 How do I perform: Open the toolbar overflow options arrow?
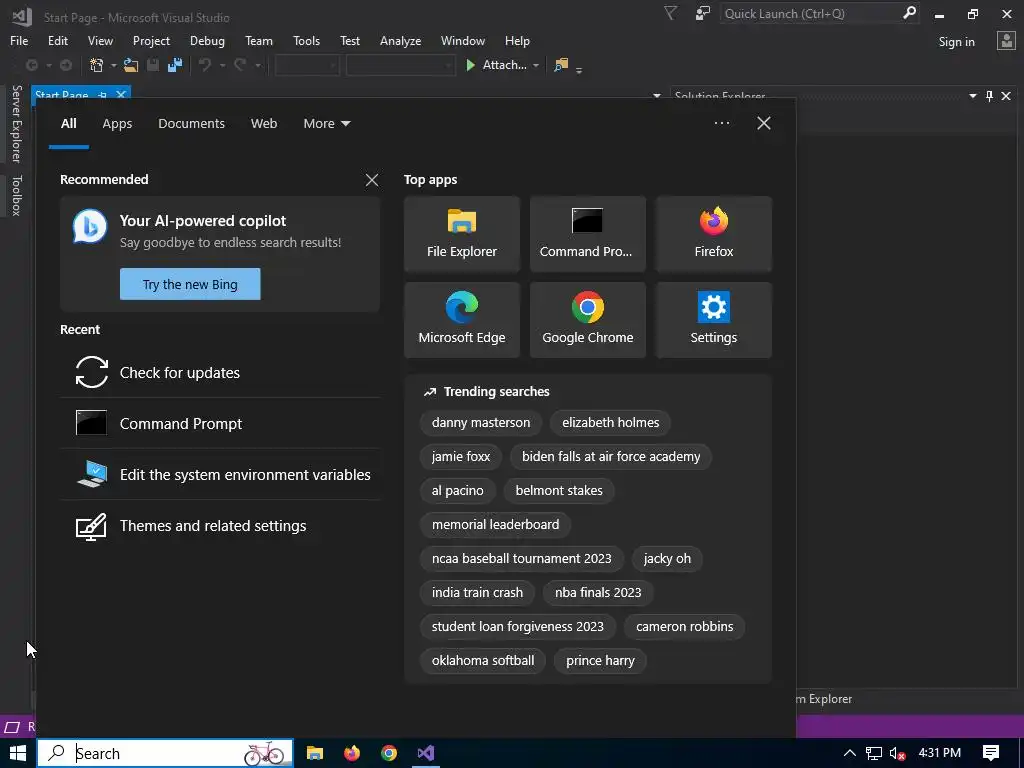click(579, 69)
